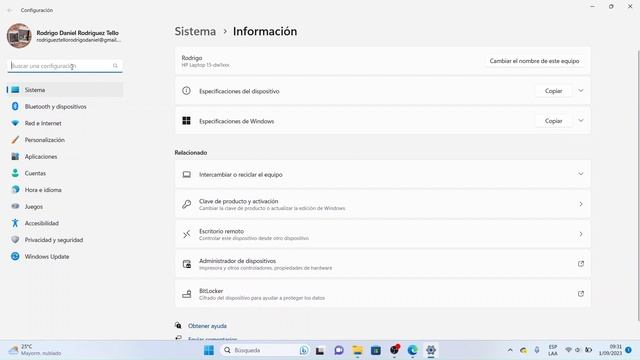
Task: Click the Windows Update sync icon
Action: pos(15,256)
